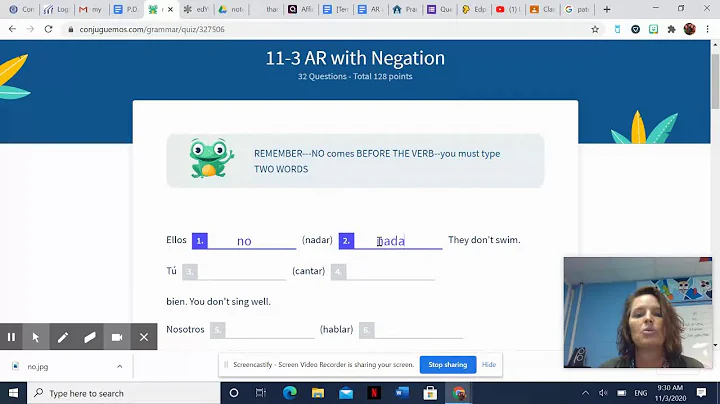Select the Screencastify mouse pointer tool
Image resolution: width=720 pixels, height=404 pixels.
tap(36, 337)
